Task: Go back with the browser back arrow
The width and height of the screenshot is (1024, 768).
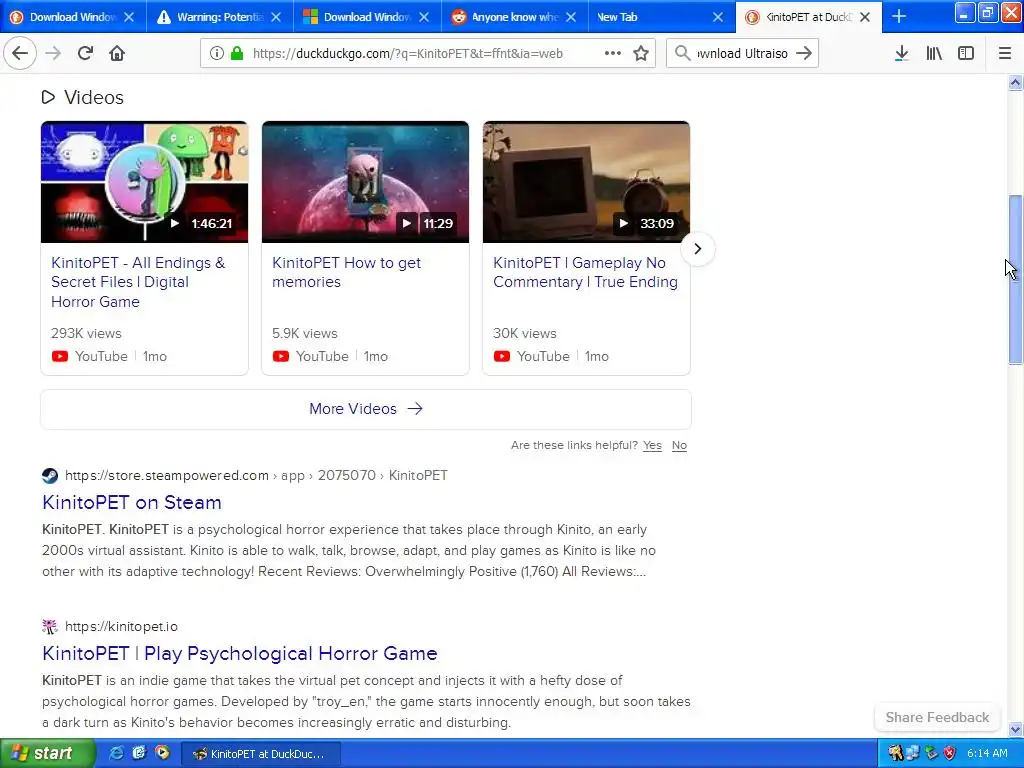Action: pos(20,54)
